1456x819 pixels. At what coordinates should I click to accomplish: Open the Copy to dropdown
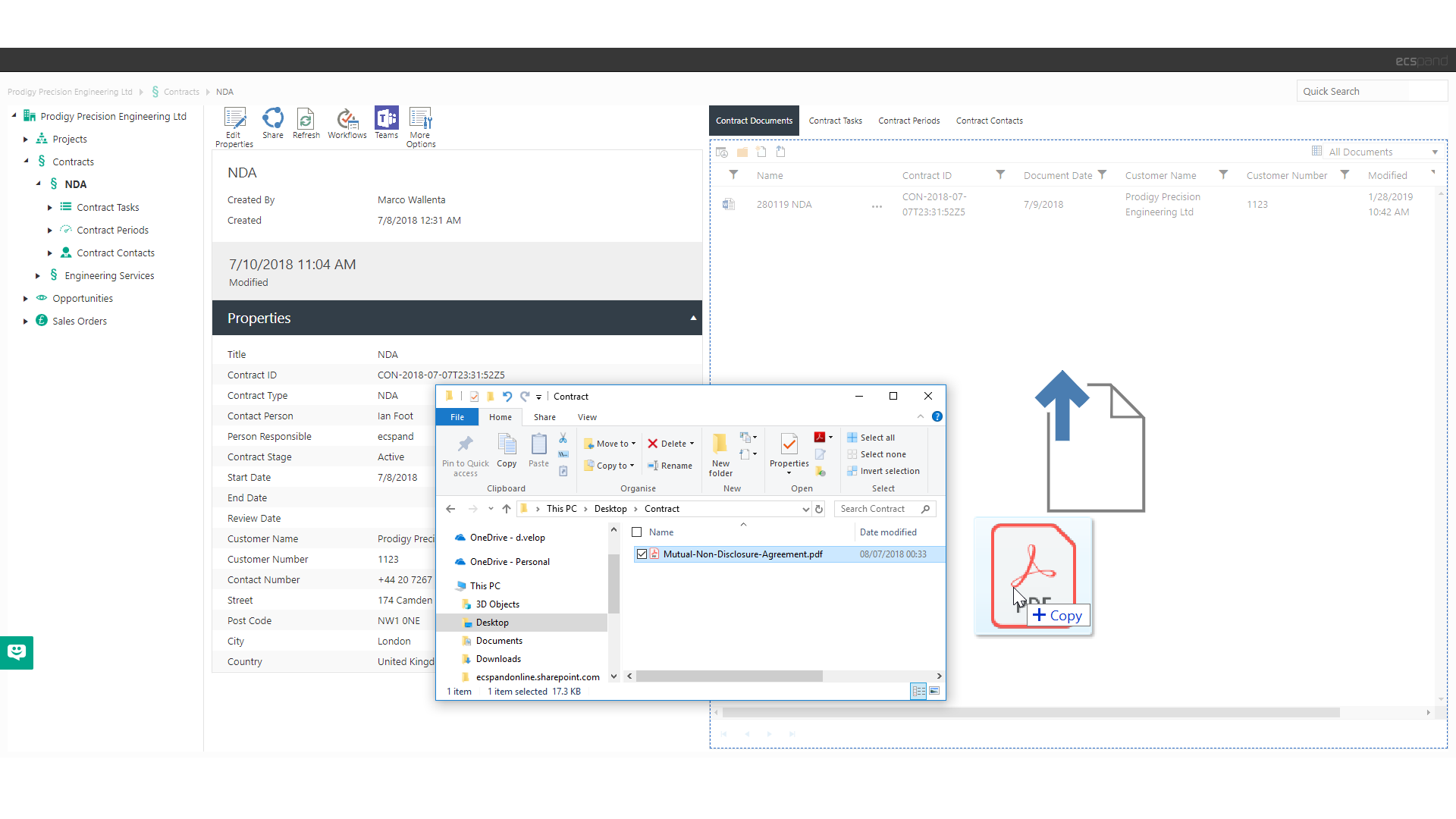[609, 466]
